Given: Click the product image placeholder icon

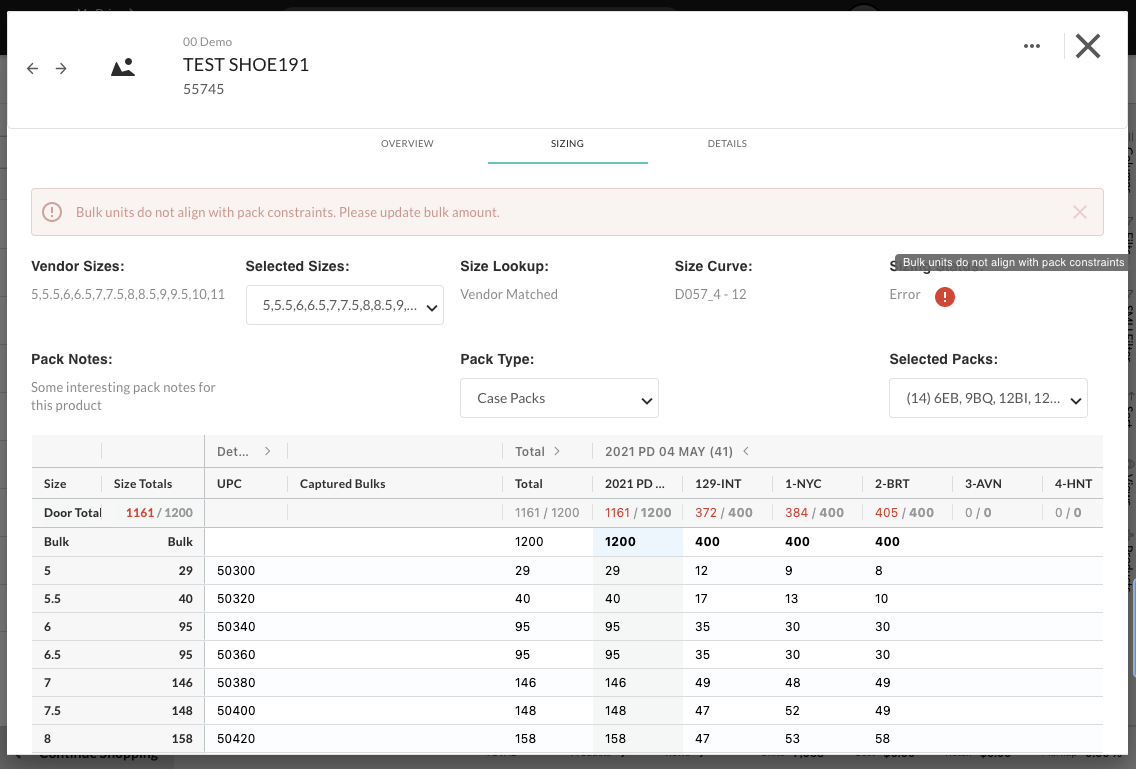Looking at the screenshot, I should (123, 68).
